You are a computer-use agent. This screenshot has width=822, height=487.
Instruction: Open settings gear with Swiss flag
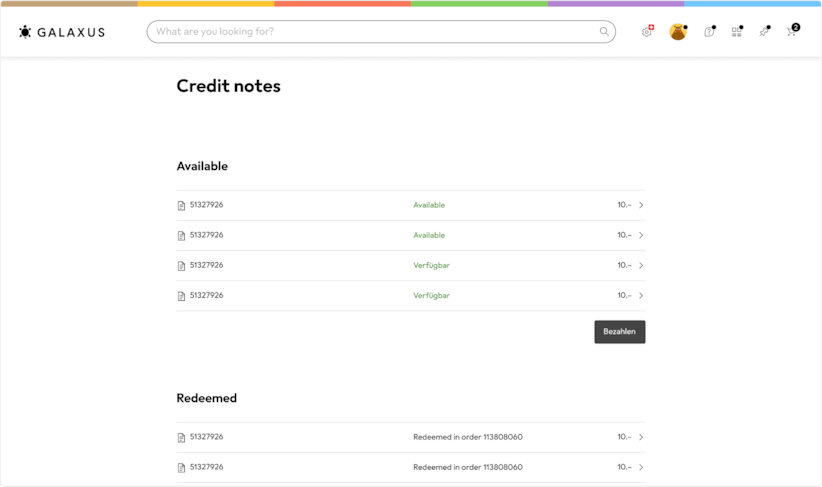[x=647, y=31]
